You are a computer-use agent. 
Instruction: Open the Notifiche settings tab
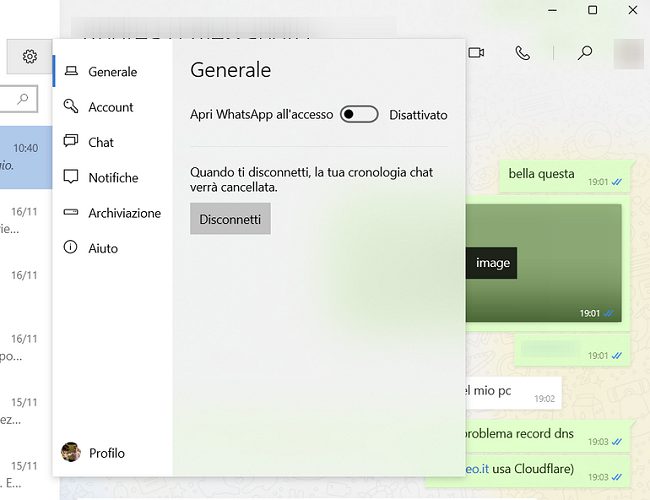(x=112, y=177)
